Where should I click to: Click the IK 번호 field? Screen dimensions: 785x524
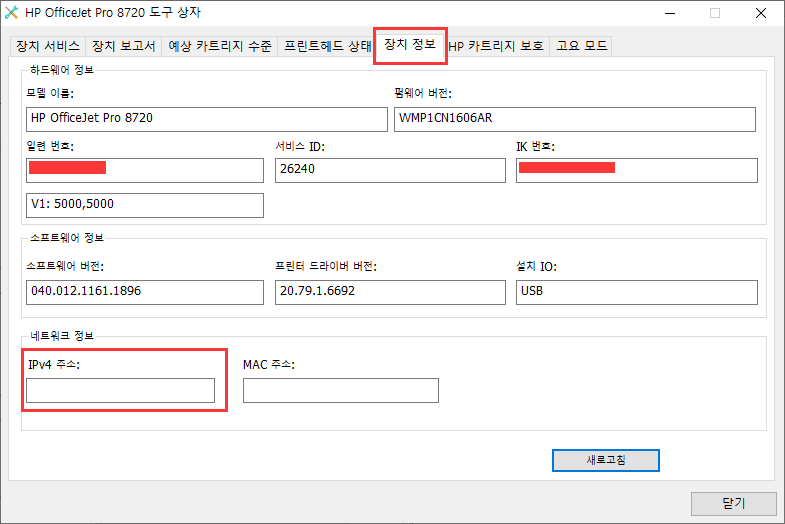[637, 170]
